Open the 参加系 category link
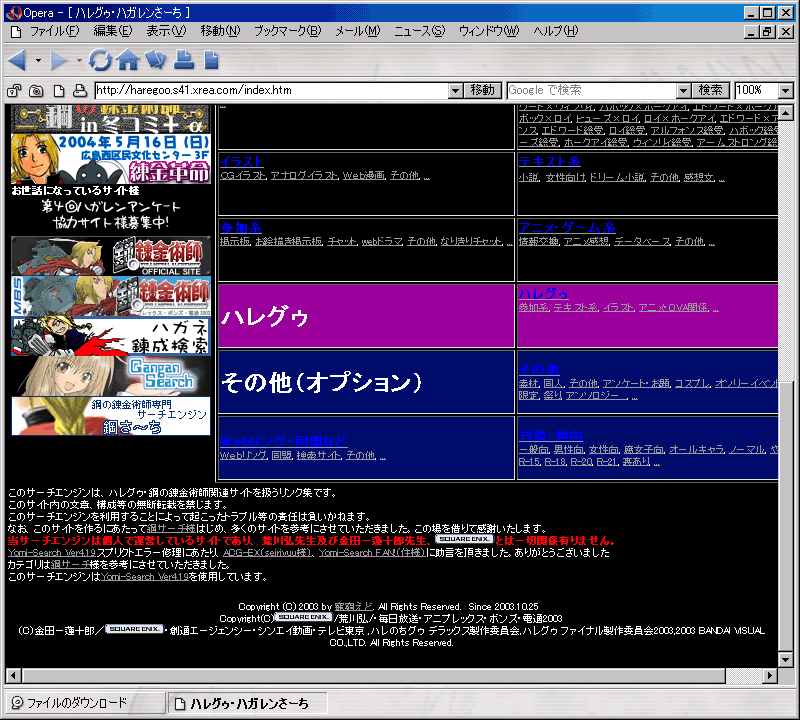This screenshot has width=800, height=720. point(241,228)
